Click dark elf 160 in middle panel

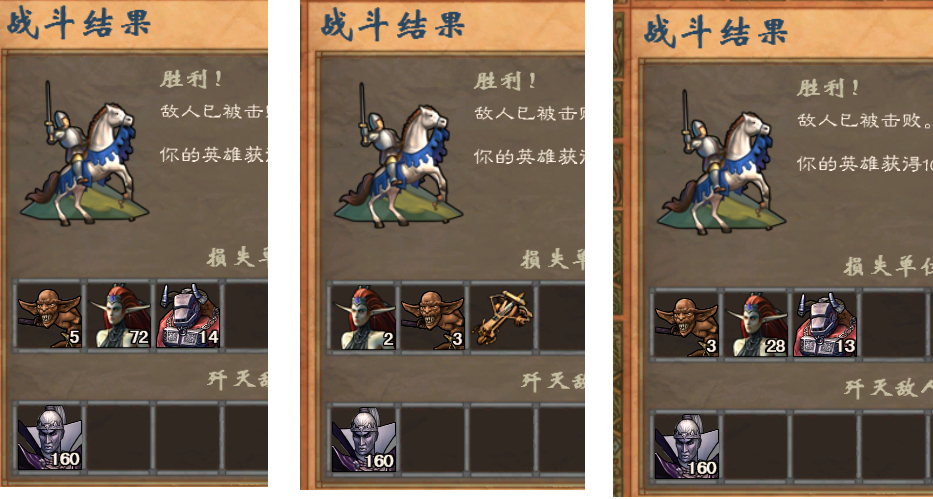[x=364, y=440]
